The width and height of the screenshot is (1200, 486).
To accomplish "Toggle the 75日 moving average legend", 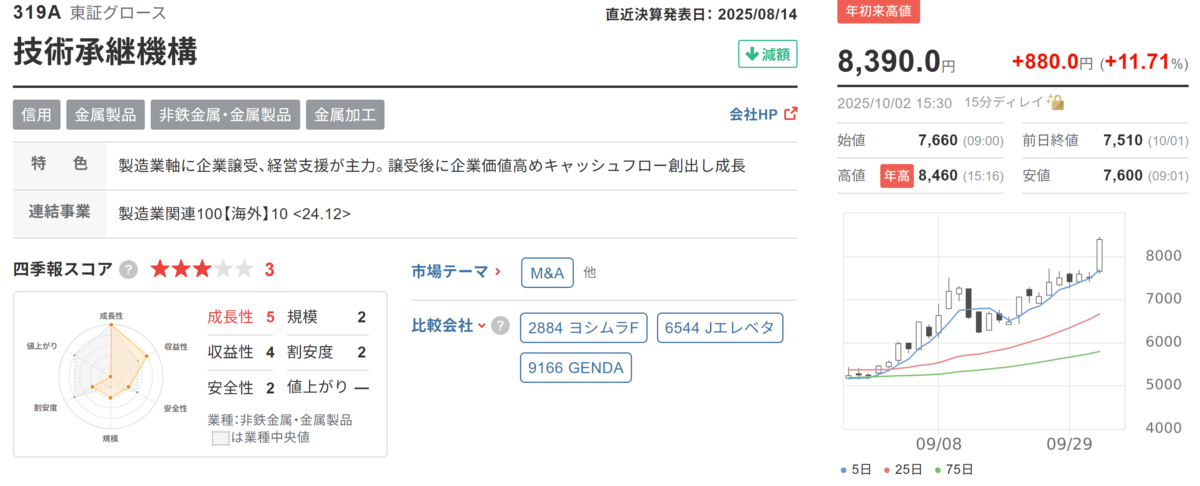I will point(958,469).
